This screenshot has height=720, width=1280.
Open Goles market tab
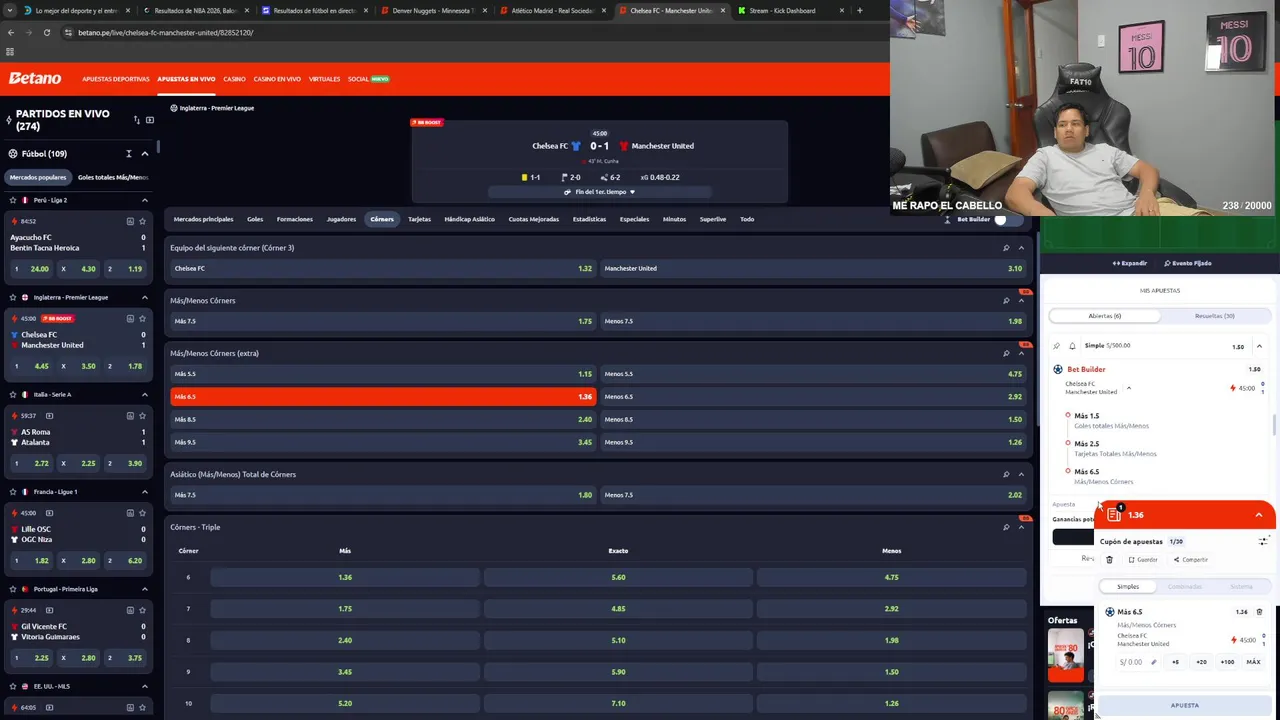255,219
